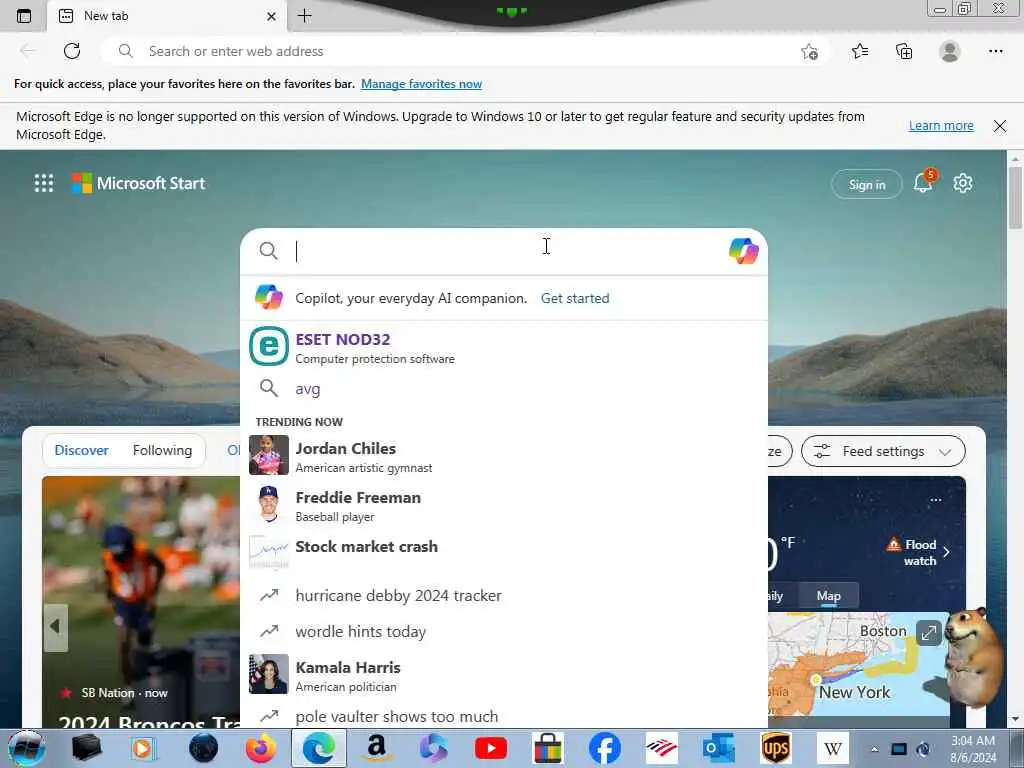This screenshot has width=1024, height=768.
Task: Pick trending result Jordan Chiles
Action: point(504,456)
